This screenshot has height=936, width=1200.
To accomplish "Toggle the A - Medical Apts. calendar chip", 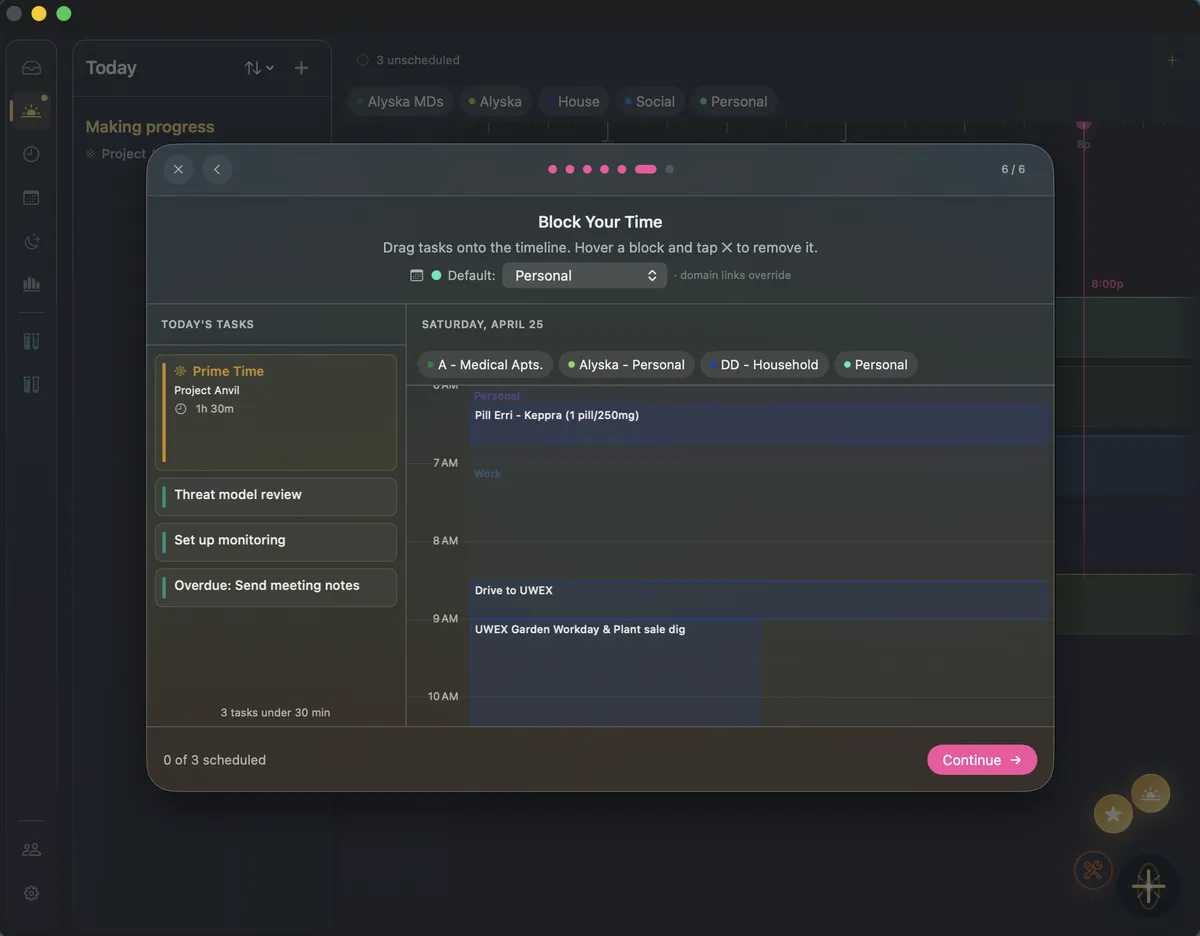I will pos(485,364).
